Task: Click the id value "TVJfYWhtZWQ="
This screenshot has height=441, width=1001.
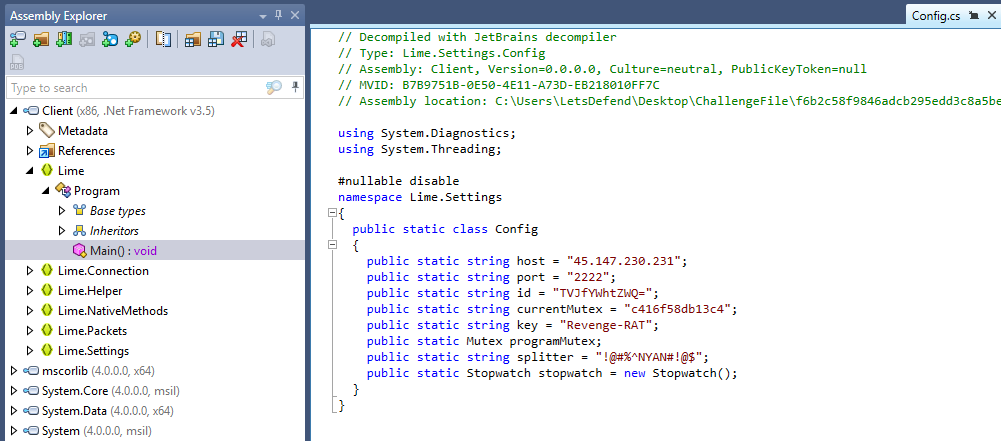Action: [x=602, y=293]
